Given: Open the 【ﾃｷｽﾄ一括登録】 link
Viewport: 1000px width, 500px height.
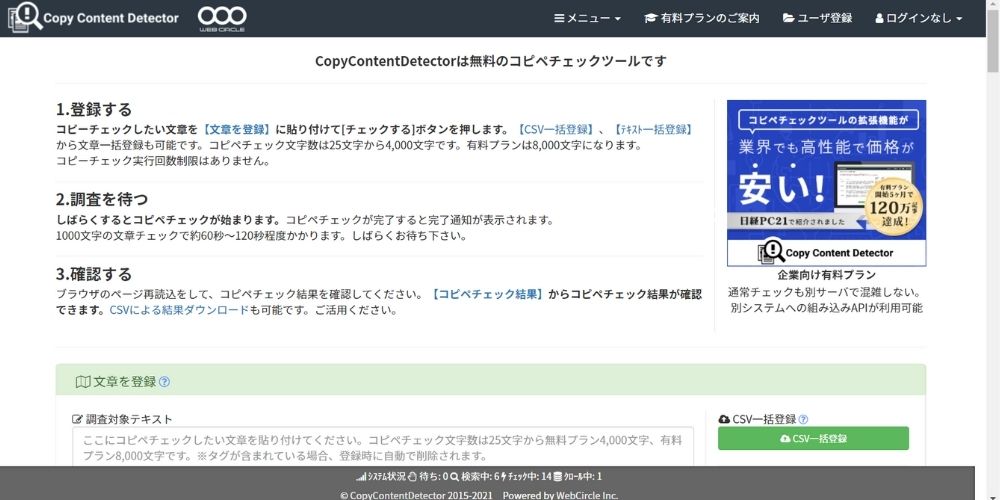Looking at the screenshot, I should click(x=652, y=129).
